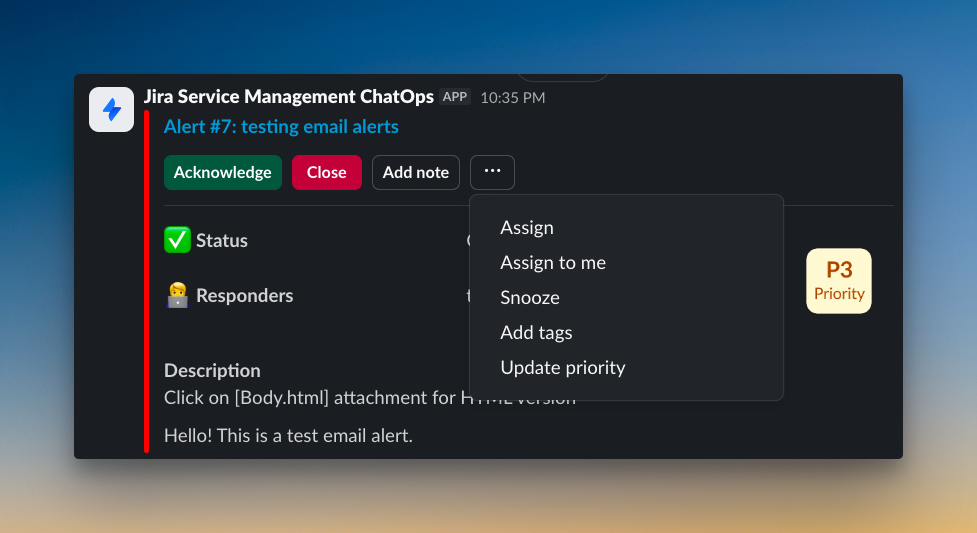This screenshot has width=977, height=533.
Task: Click the green checkmark Status emoji
Action: coord(177,240)
